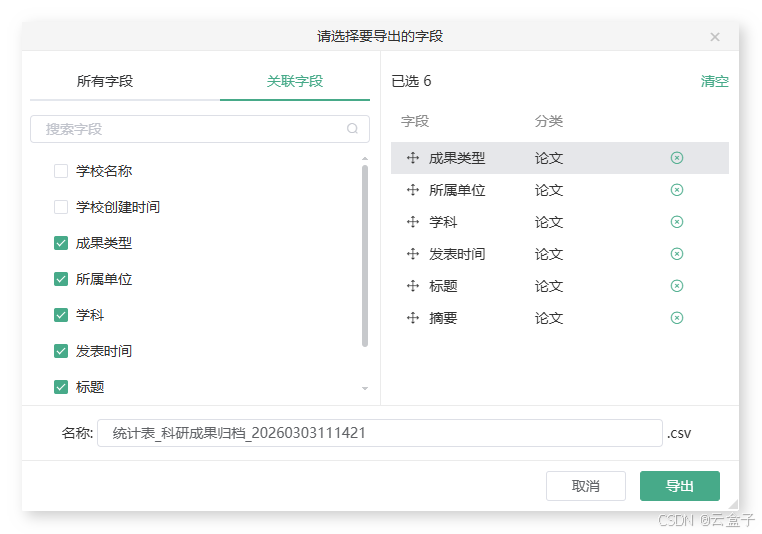
Task: Click the field list scrollbar thumb
Action: (365, 256)
